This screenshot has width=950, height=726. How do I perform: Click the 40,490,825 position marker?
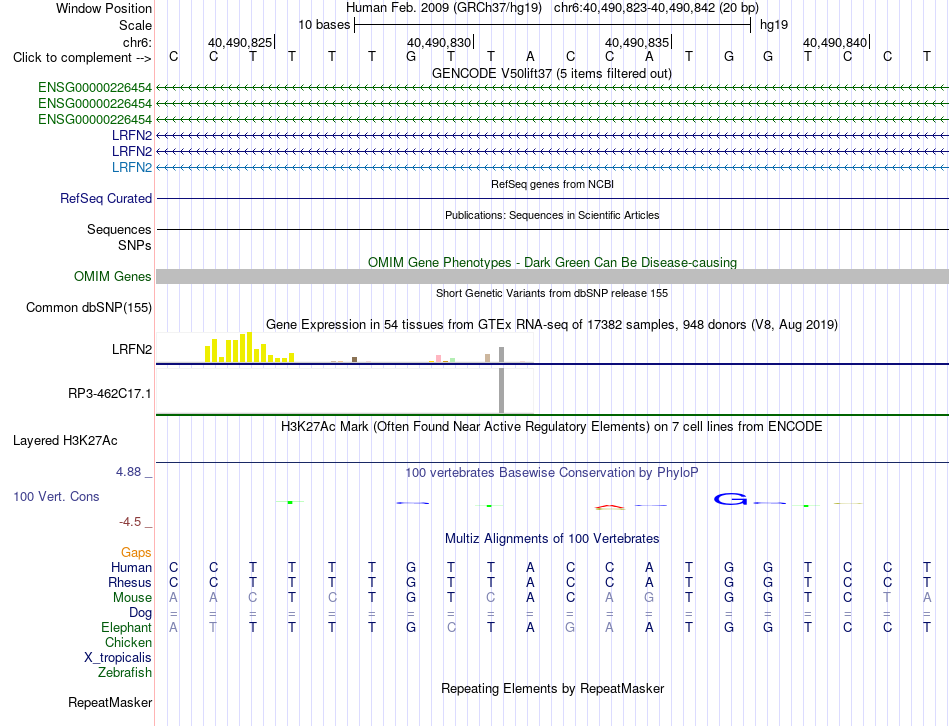click(x=241, y=42)
